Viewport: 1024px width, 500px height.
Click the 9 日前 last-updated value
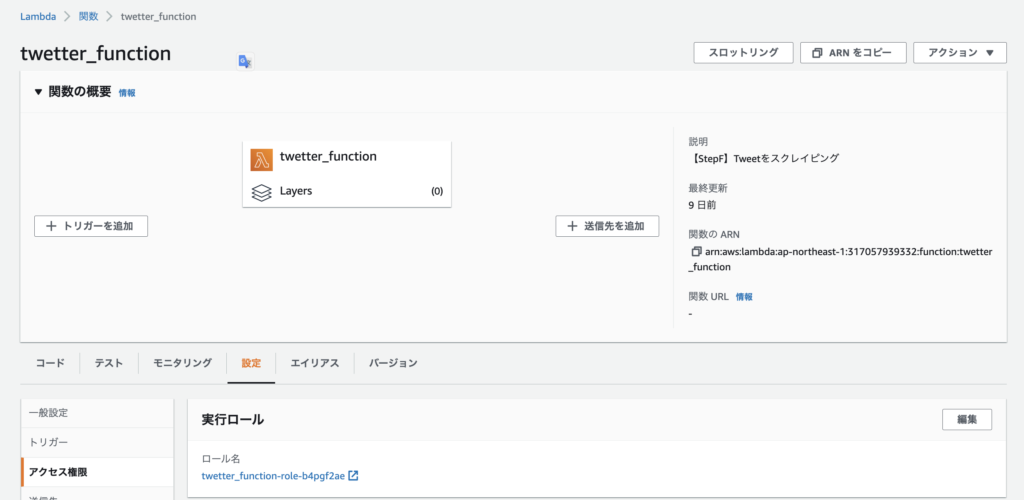click(704, 205)
